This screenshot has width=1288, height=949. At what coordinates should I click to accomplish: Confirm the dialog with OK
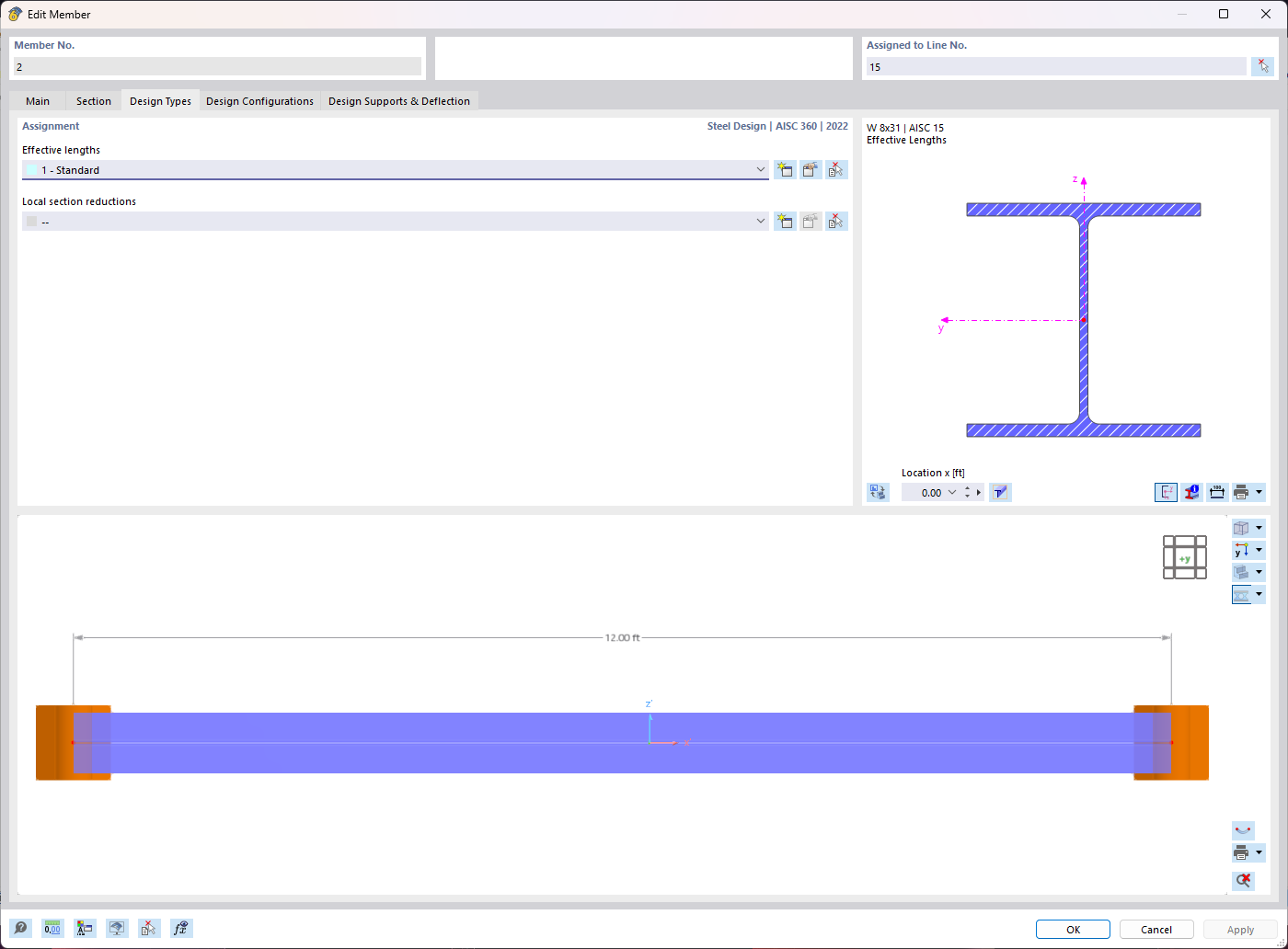(1073, 930)
